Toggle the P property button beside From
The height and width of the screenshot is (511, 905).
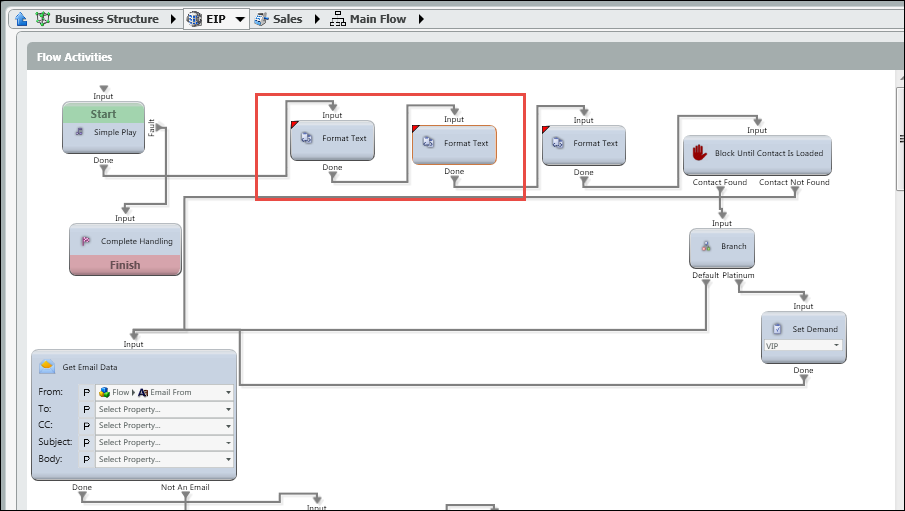tap(86, 393)
